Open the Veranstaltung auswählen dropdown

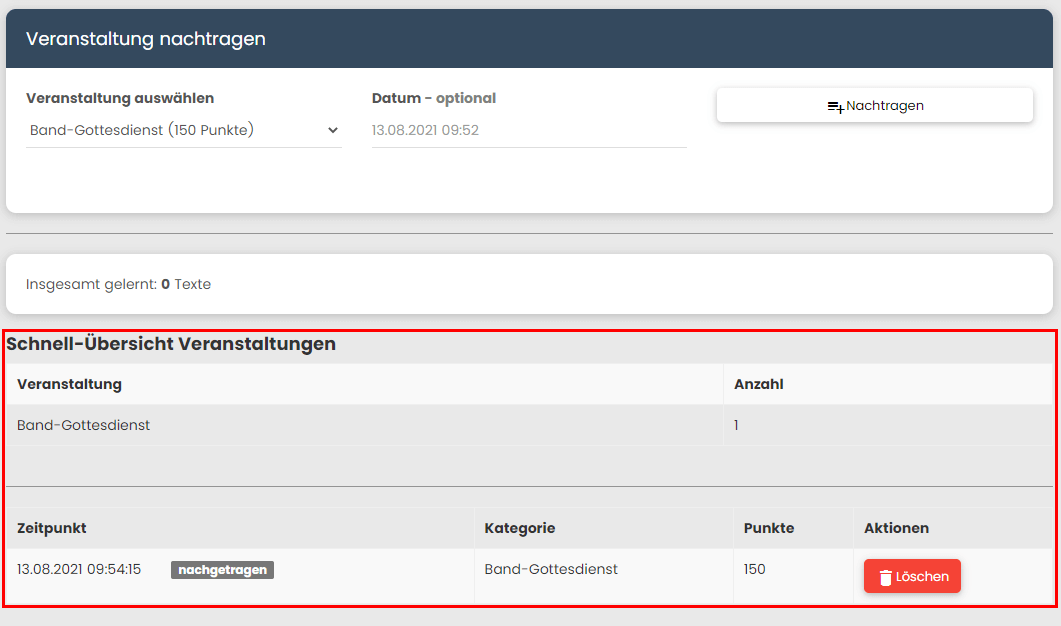[183, 130]
